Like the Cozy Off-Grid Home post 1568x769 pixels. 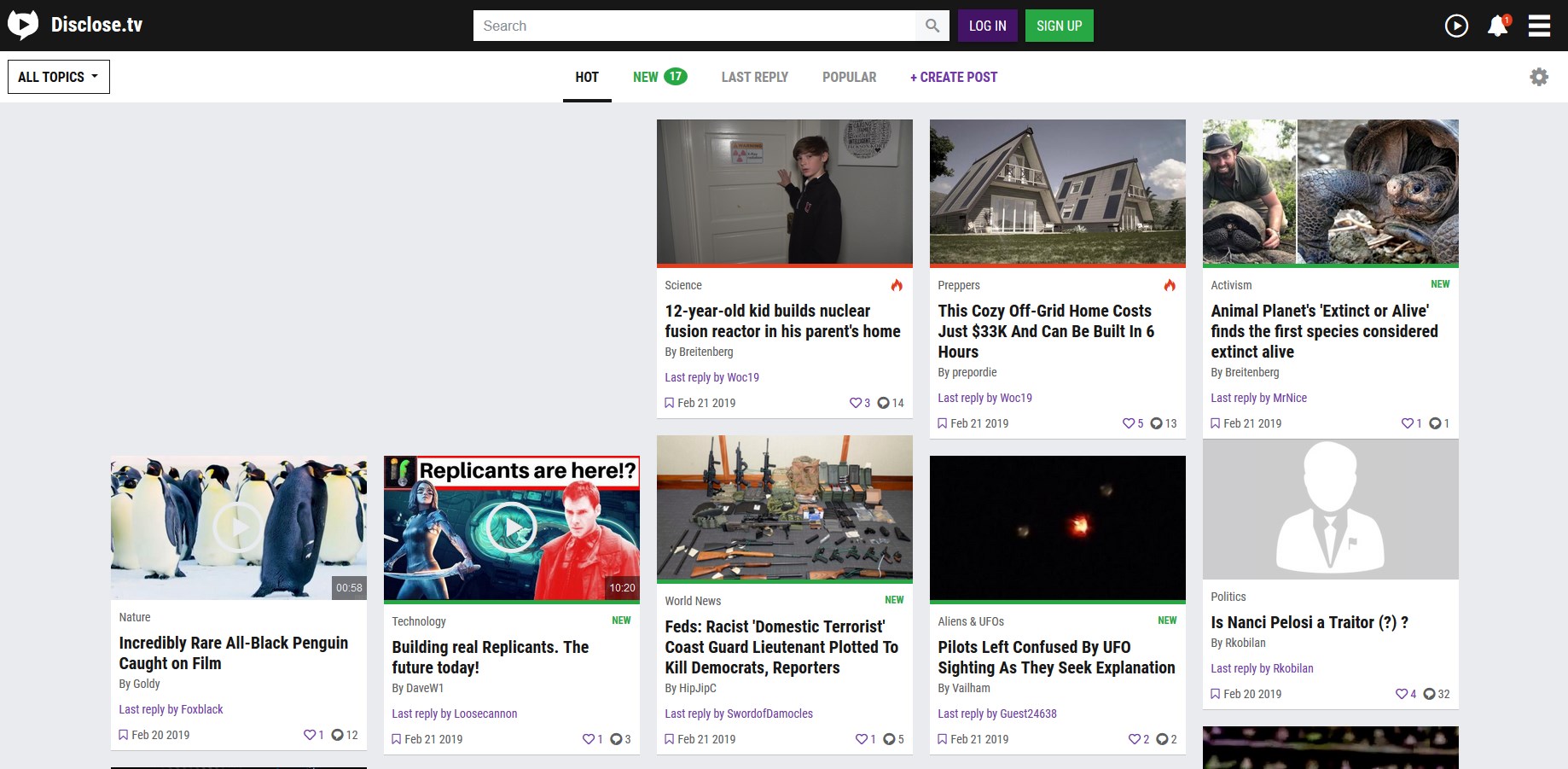(x=1128, y=423)
